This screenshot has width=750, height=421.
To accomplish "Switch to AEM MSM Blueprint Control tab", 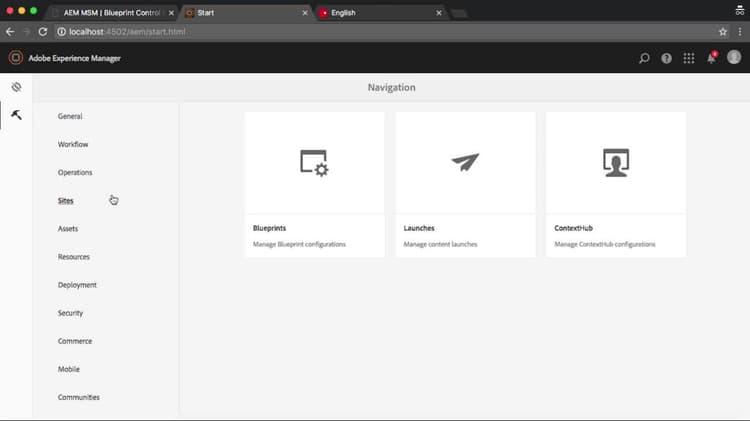I will tap(111, 13).
